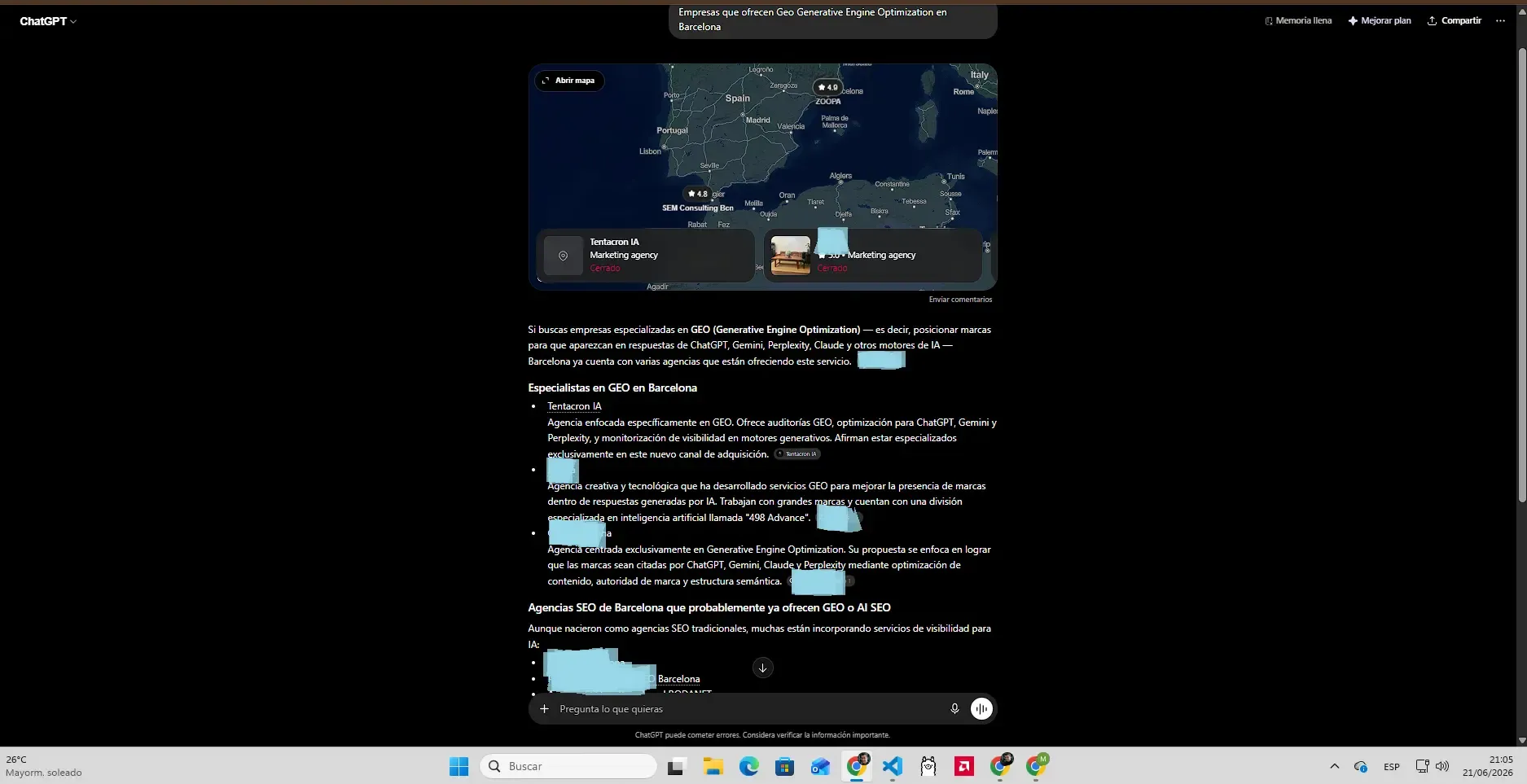Open the three-dot conversation options menu
Viewport: 1527px width, 784px height.
click(1500, 21)
